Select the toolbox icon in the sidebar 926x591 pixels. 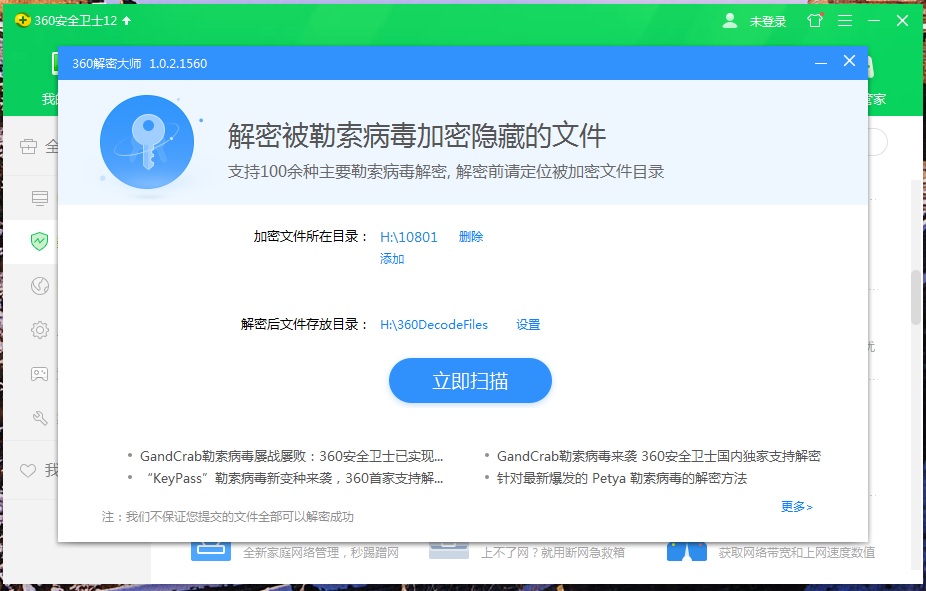28,146
